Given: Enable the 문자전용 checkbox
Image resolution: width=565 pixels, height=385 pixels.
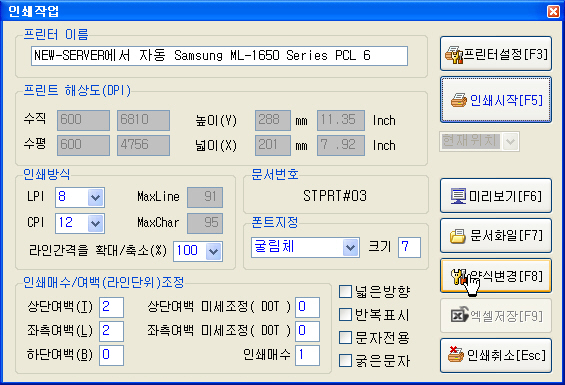Looking at the screenshot, I should [345, 337].
